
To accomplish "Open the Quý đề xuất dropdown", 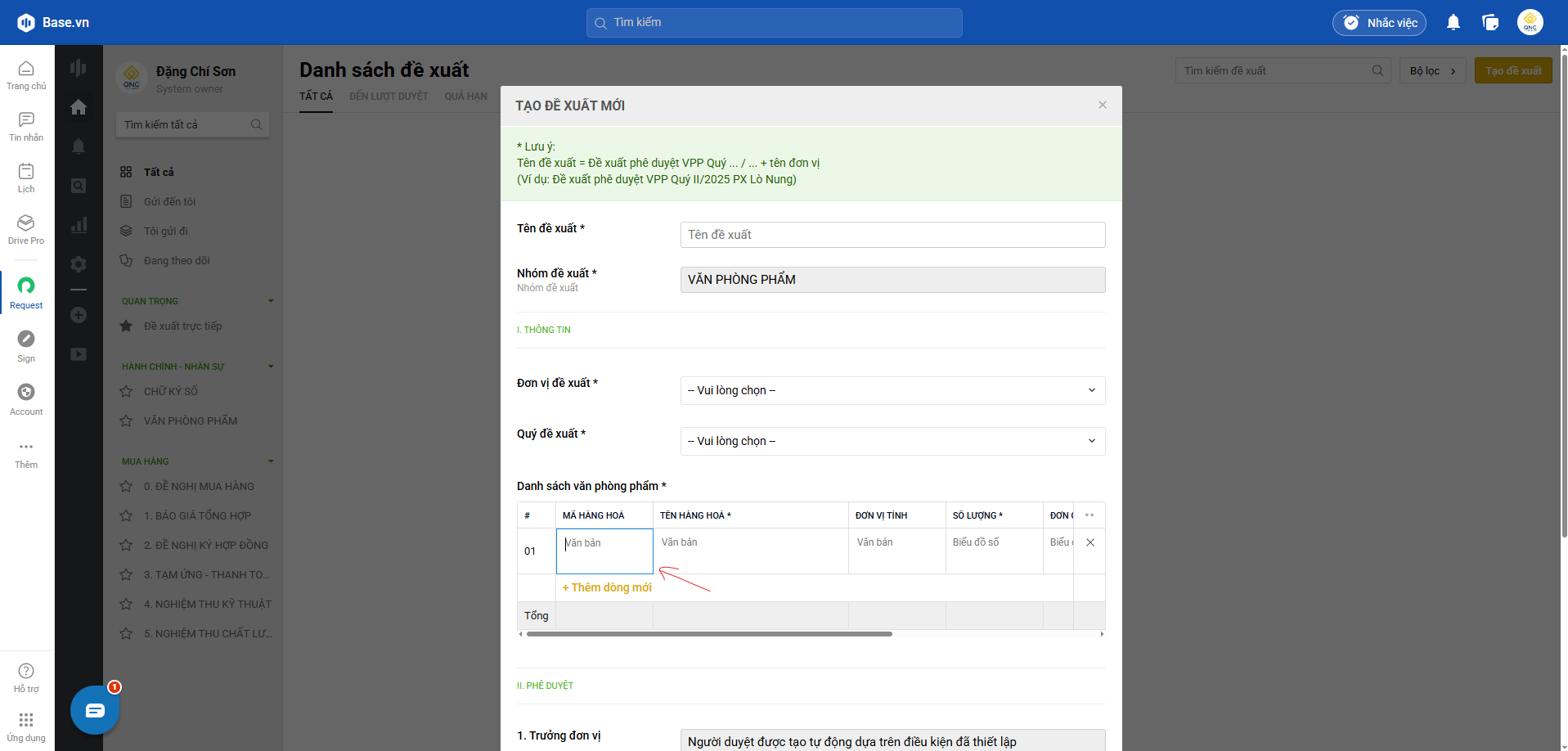I will tap(892, 442).
